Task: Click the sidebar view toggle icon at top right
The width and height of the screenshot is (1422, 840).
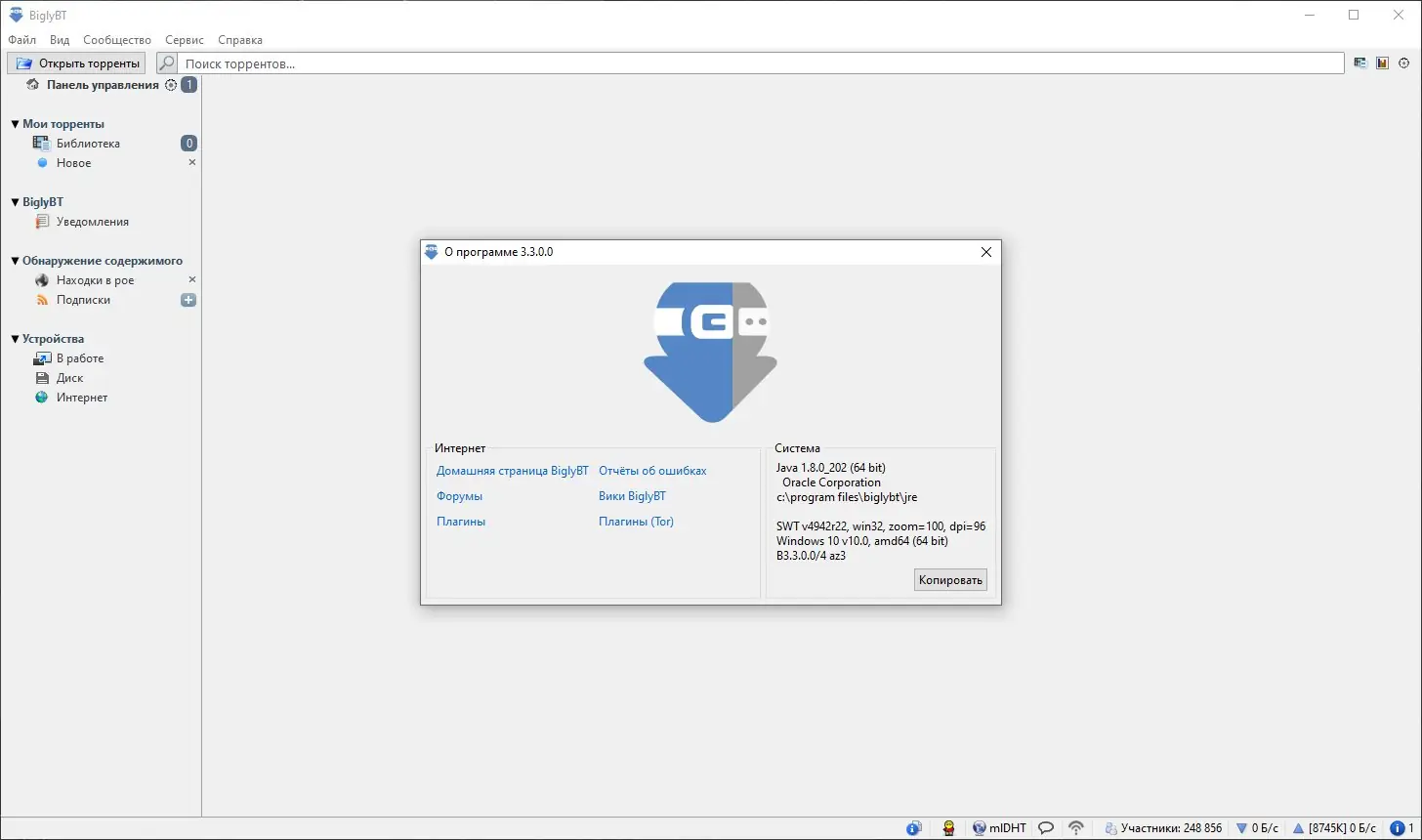Action: (1360, 63)
